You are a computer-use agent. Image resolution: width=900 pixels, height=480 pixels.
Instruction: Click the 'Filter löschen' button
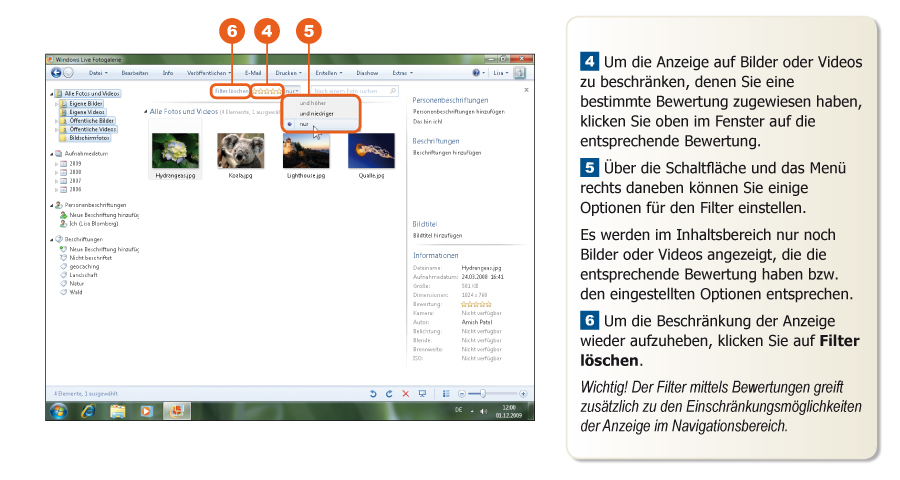(x=231, y=91)
